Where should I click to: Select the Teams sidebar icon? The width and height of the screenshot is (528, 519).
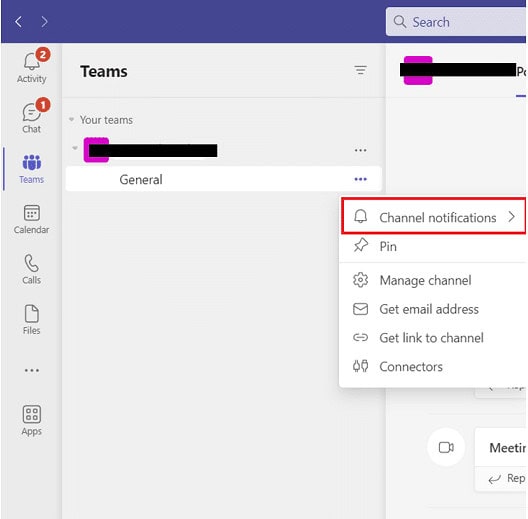coord(32,169)
